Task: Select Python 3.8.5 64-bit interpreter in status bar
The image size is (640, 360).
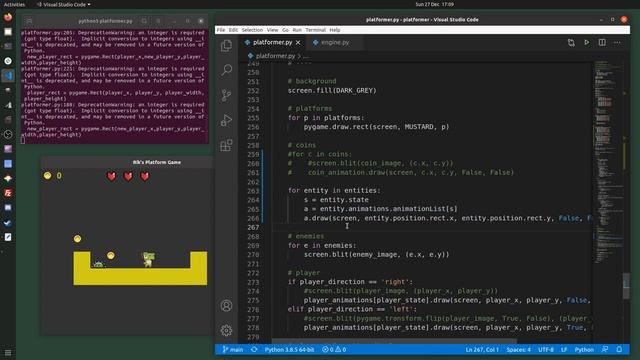Action: point(289,349)
